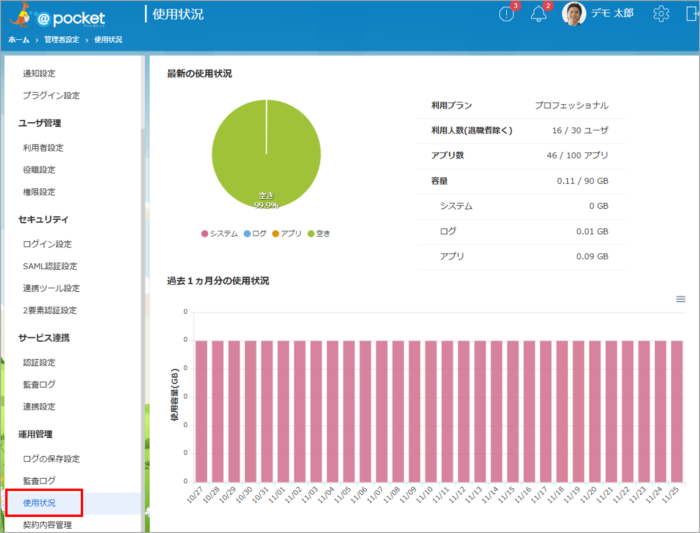
Task: Toggle the 空き legend entry
Action: click(318, 233)
